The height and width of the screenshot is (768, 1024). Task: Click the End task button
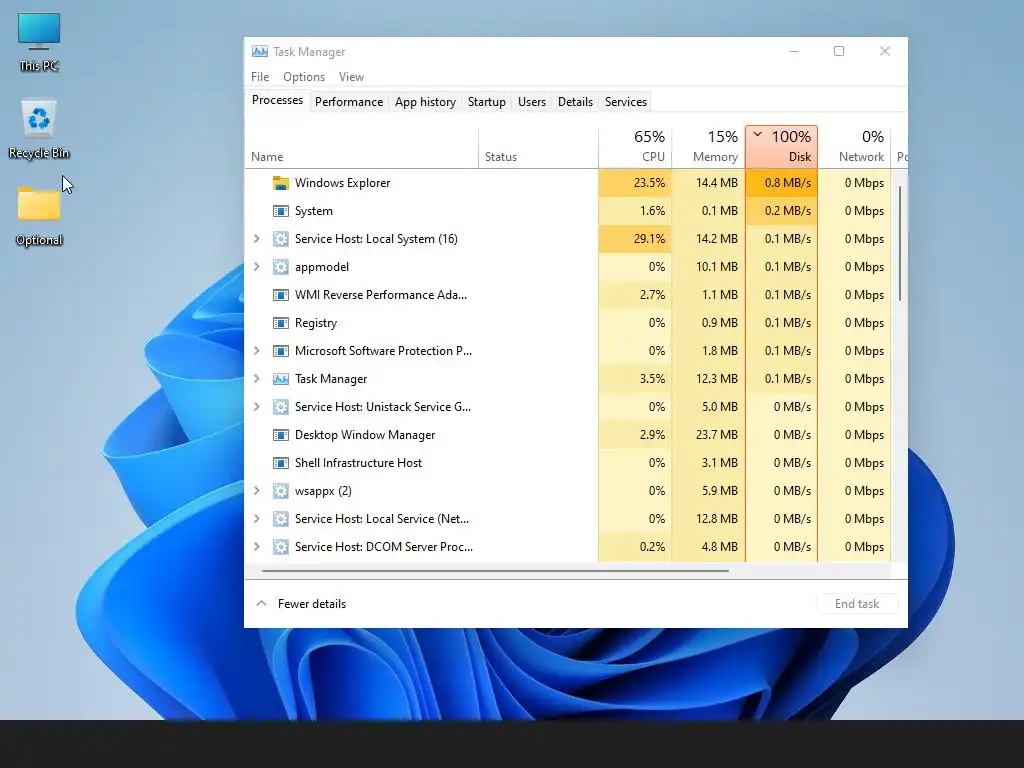[x=857, y=604]
